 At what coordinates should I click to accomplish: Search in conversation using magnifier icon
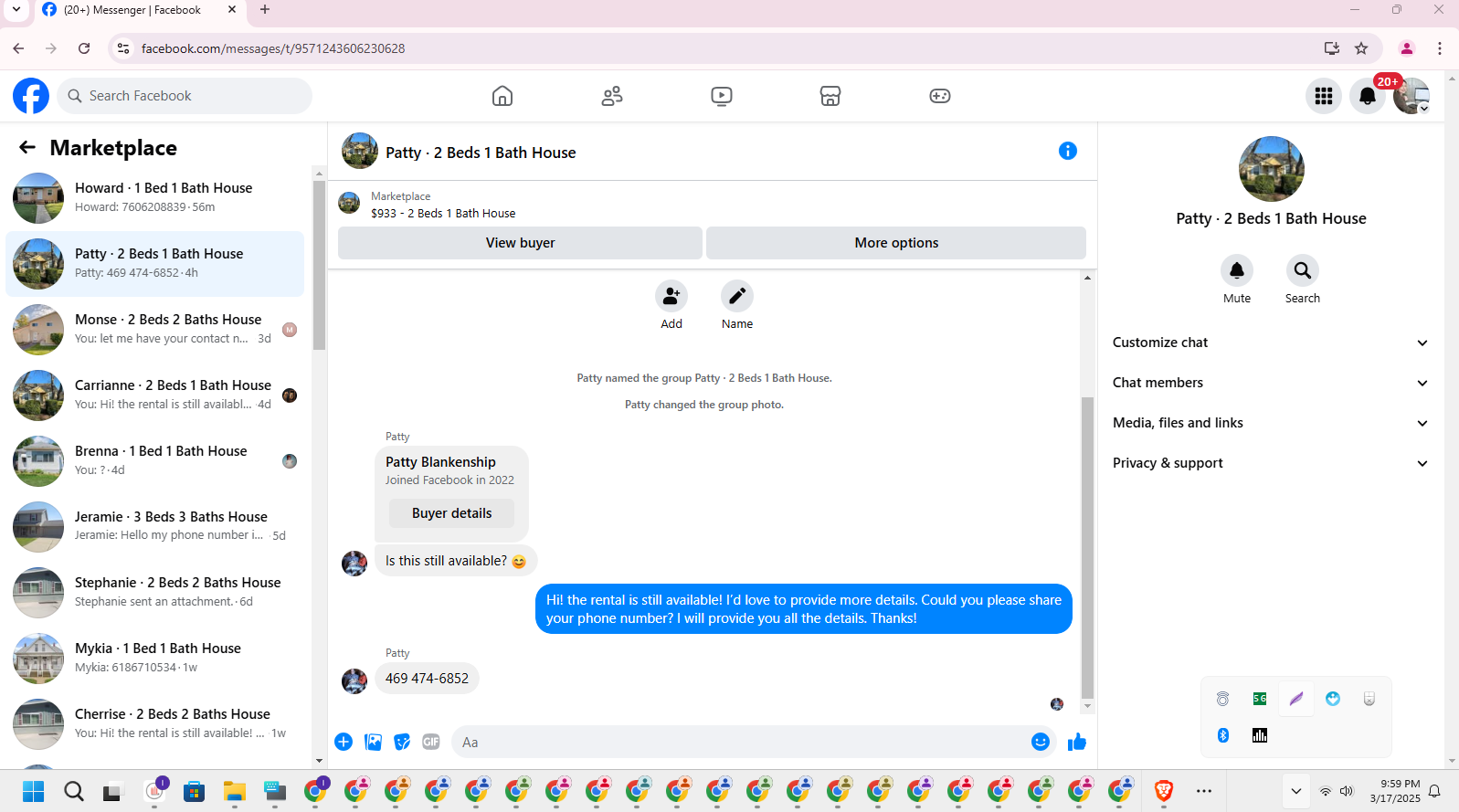tap(1303, 270)
